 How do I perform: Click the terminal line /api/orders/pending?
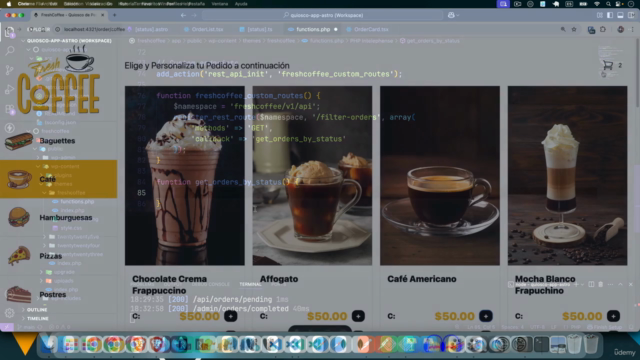coord(209,300)
